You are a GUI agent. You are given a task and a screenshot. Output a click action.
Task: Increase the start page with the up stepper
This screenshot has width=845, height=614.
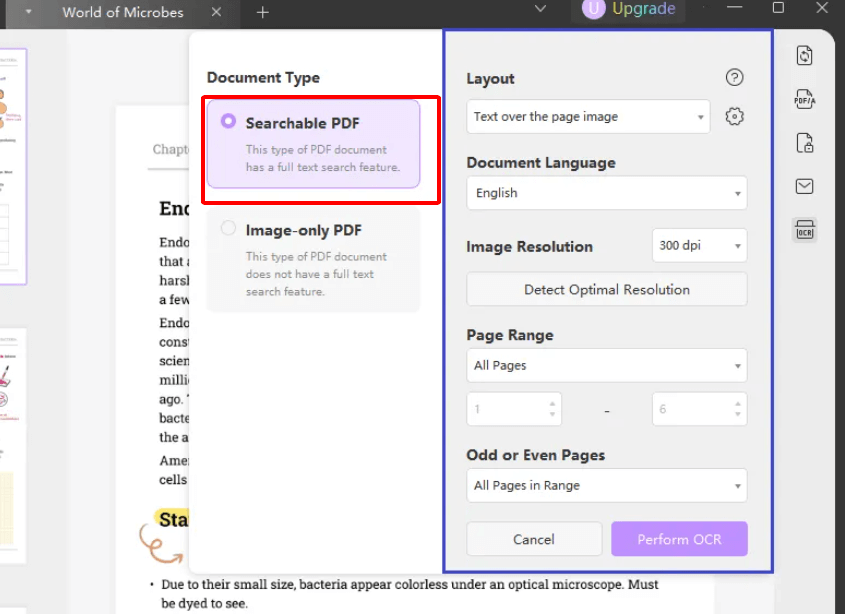click(554, 404)
